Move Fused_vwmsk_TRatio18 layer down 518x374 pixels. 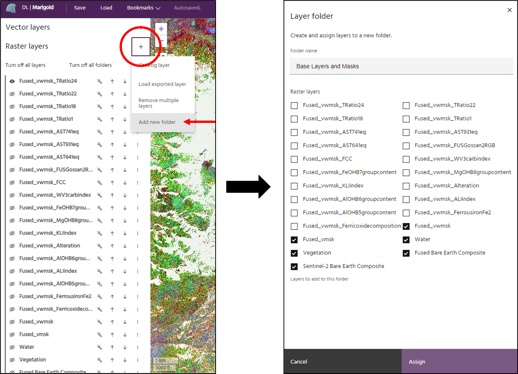125,106
